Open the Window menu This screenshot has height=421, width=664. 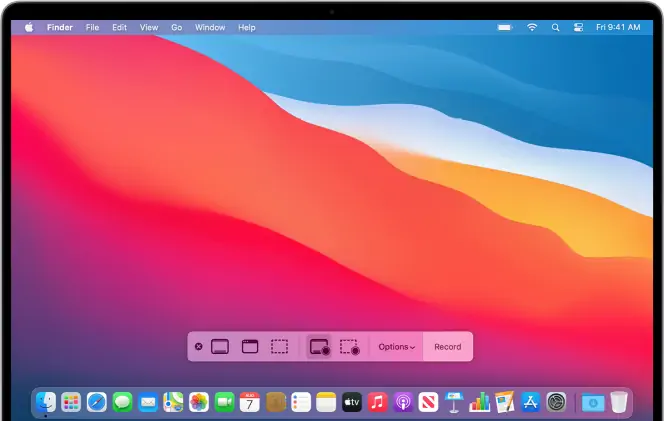210,28
